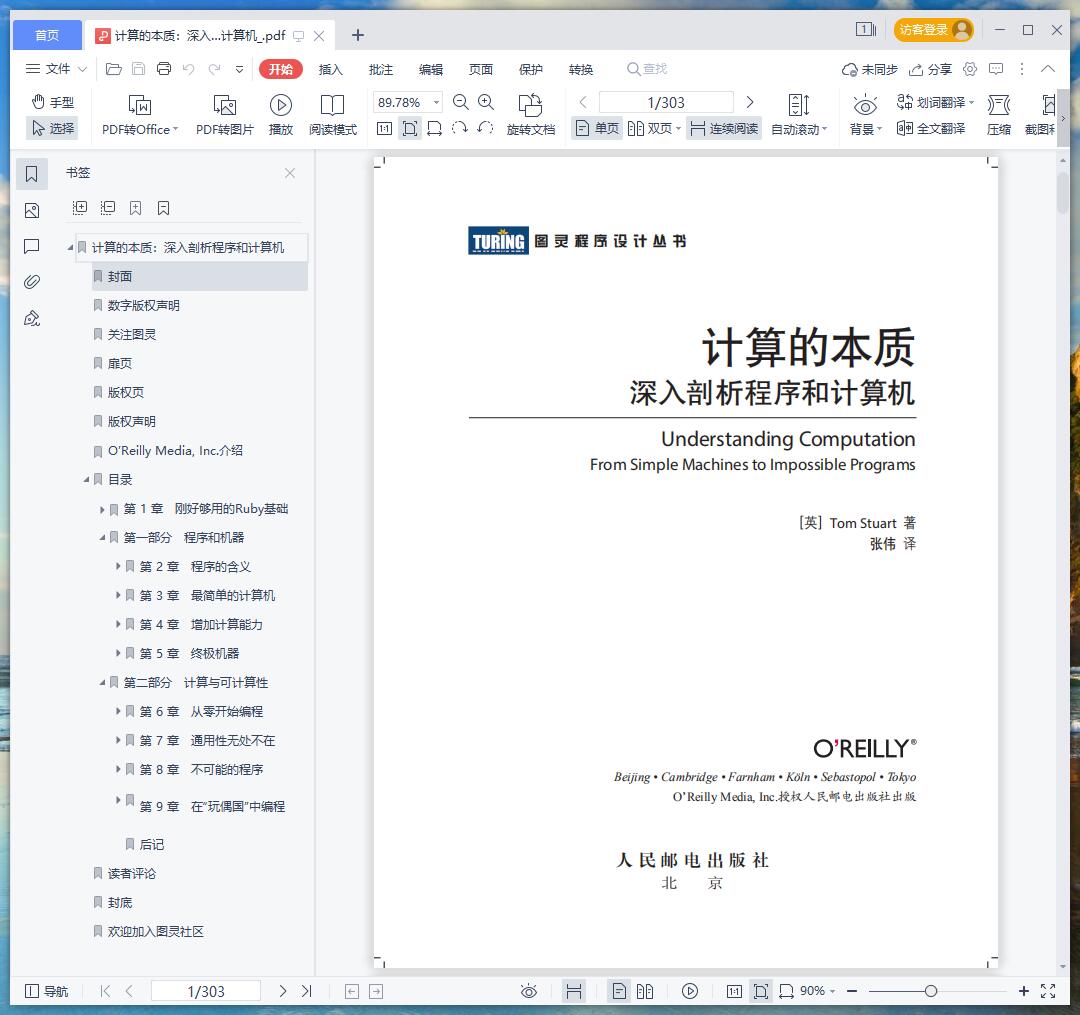Expand all bookmarks icon
The height and width of the screenshot is (1015, 1080).
tap(80, 208)
